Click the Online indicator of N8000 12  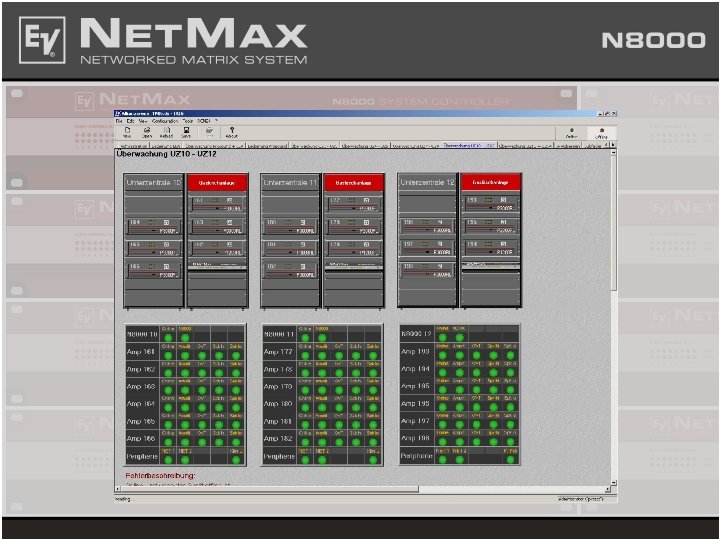click(443, 338)
